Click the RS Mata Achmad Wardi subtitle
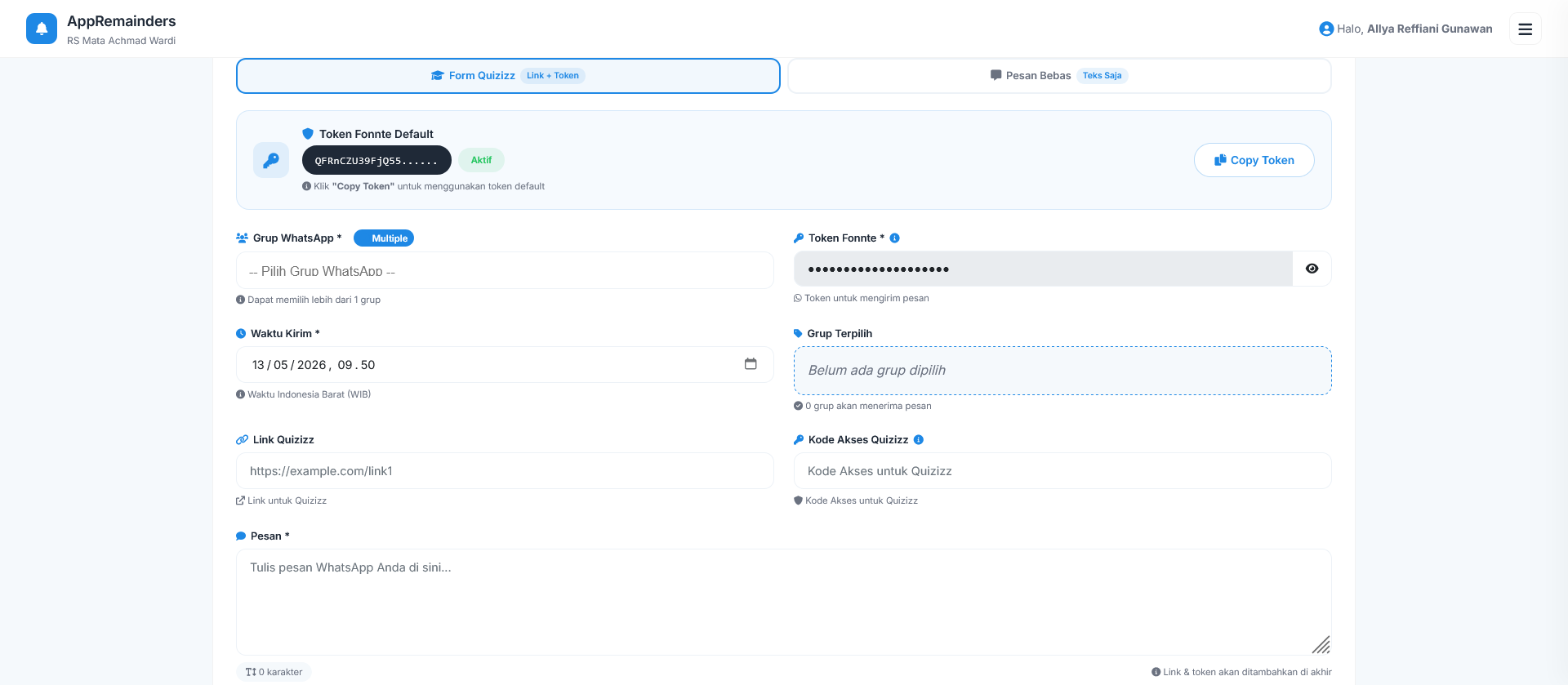This screenshot has height=685, width=1568. (x=121, y=41)
